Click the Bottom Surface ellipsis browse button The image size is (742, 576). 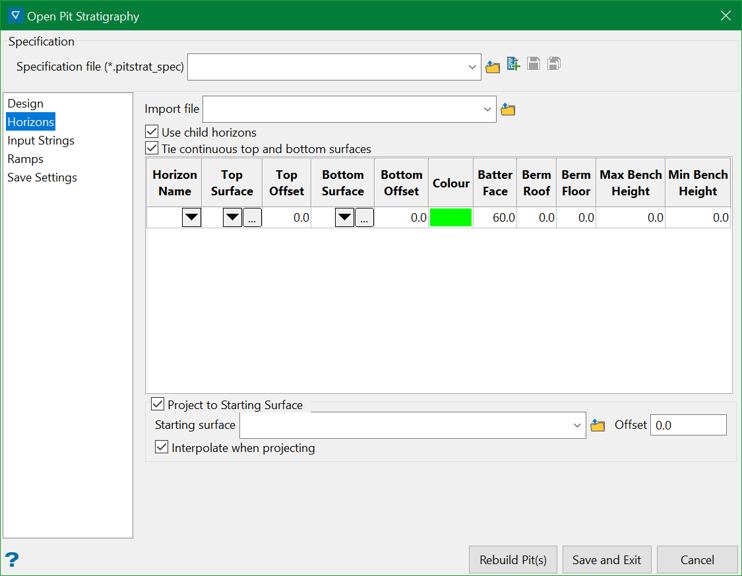tap(364, 217)
